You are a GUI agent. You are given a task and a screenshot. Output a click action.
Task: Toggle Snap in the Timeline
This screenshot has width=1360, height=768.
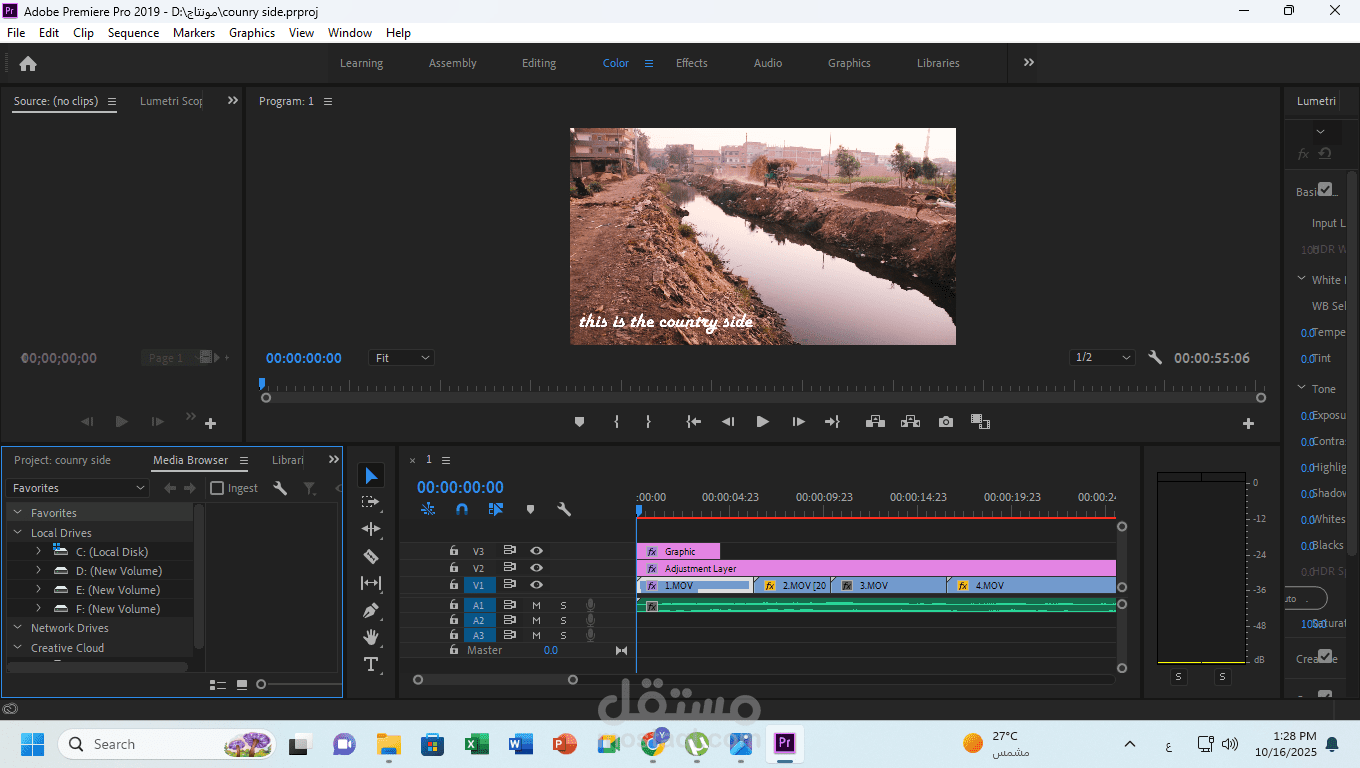(x=462, y=509)
